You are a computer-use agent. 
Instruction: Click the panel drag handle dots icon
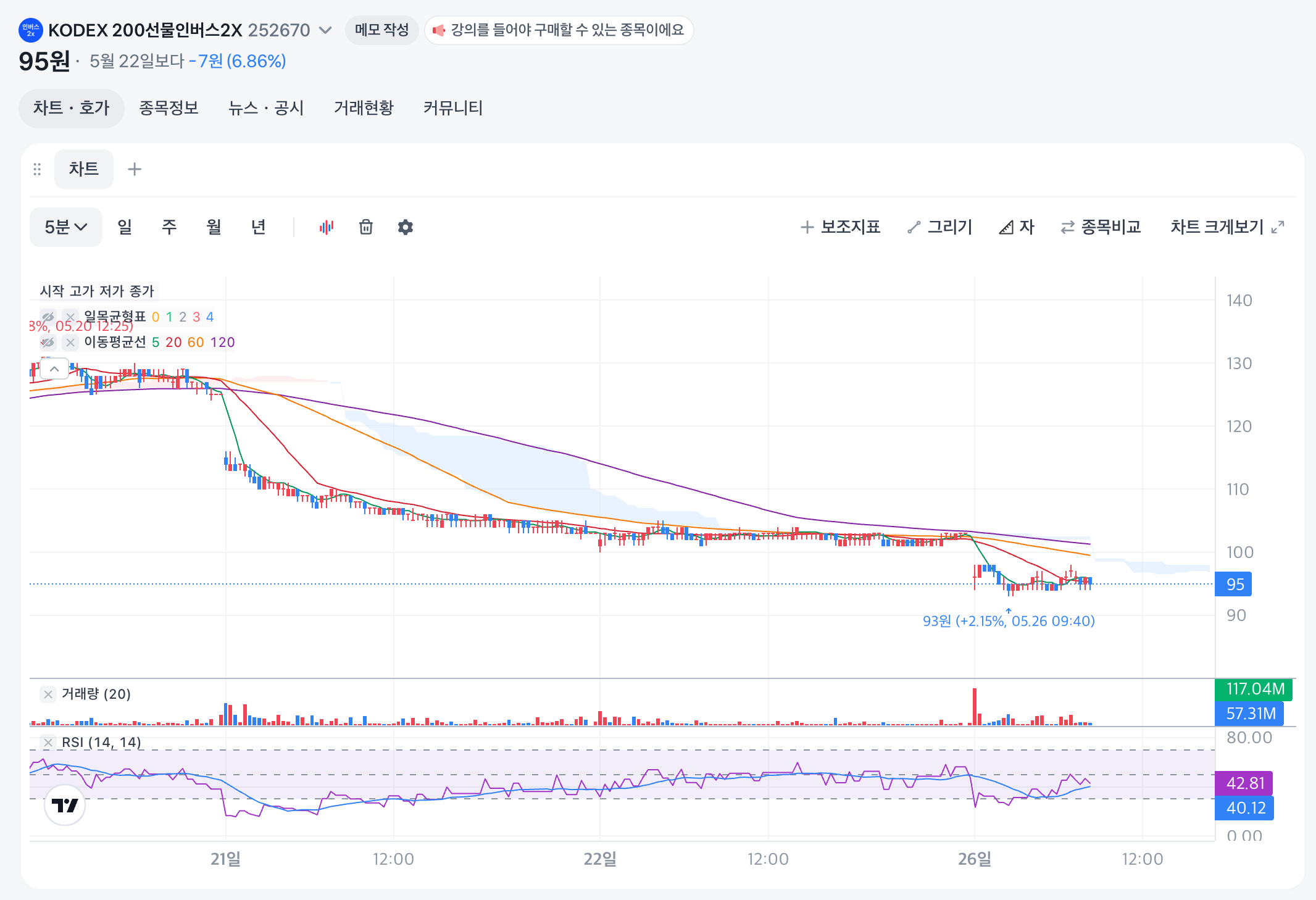pos(37,169)
